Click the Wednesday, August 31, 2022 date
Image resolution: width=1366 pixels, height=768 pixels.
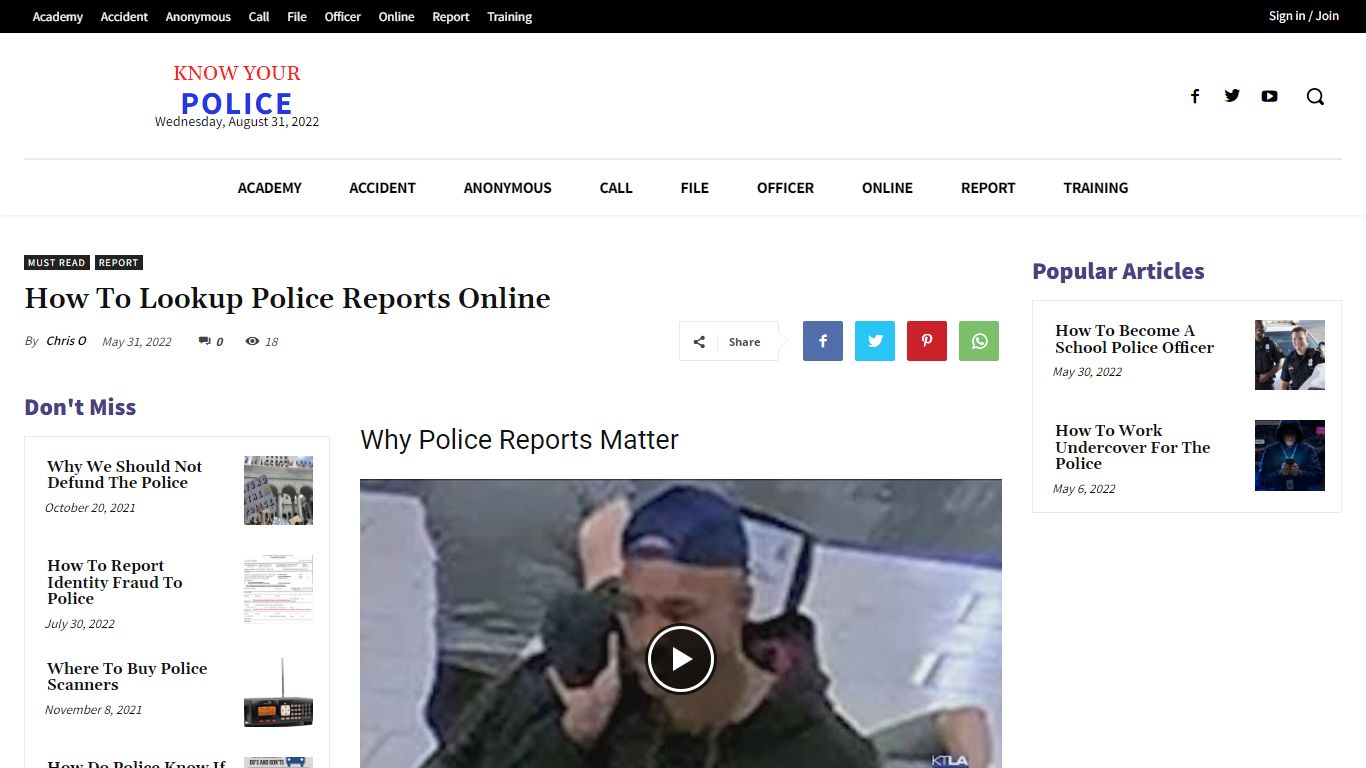237,122
